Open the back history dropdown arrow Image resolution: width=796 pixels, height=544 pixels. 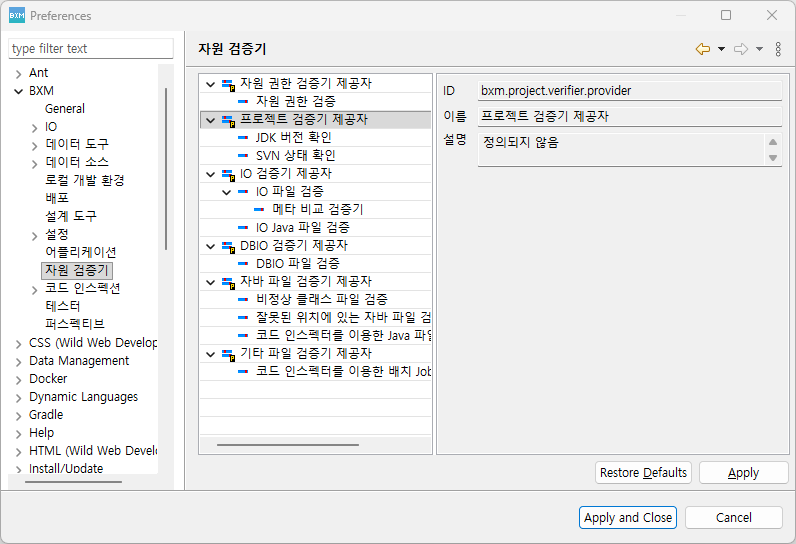722,49
